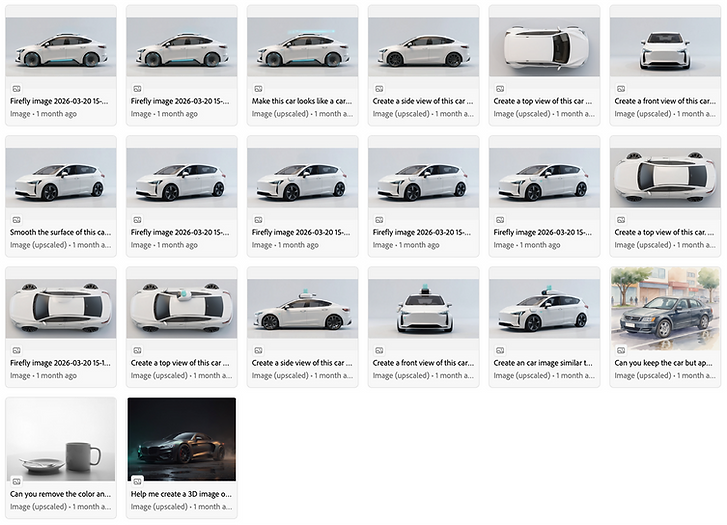Screen dimensions: 727x525
Task: Open the dark sports car 3D thumbnail
Action: tap(182, 439)
